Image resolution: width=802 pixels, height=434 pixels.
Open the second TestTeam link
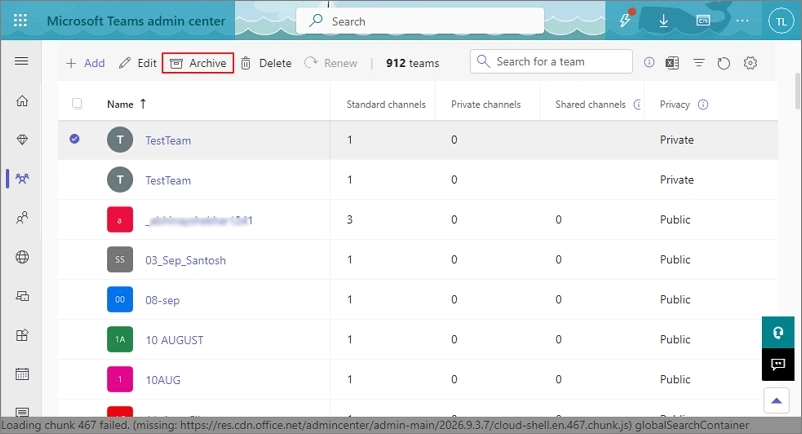tap(168, 180)
